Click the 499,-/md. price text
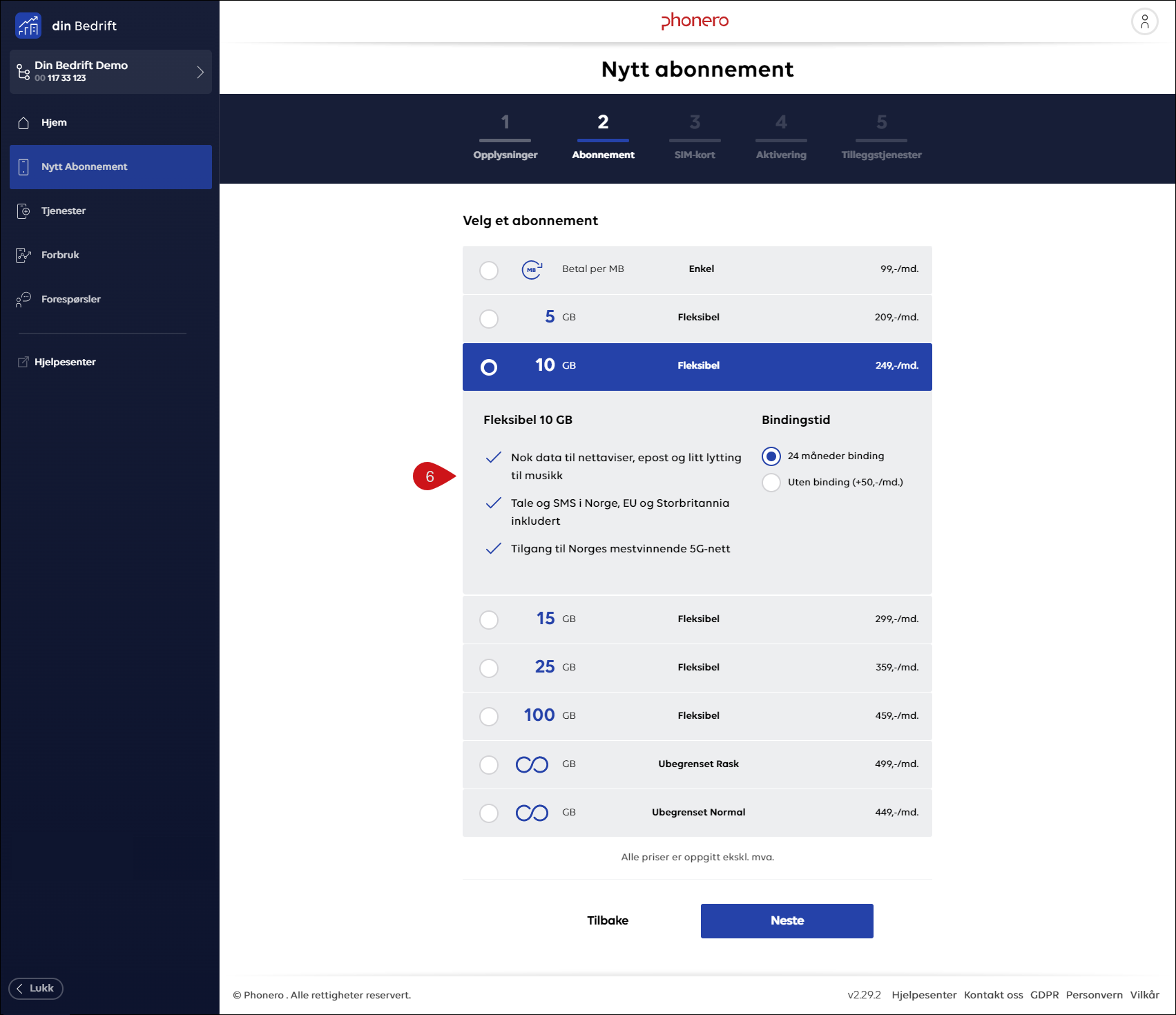Viewport: 1176px width, 1015px height. (x=897, y=764)
